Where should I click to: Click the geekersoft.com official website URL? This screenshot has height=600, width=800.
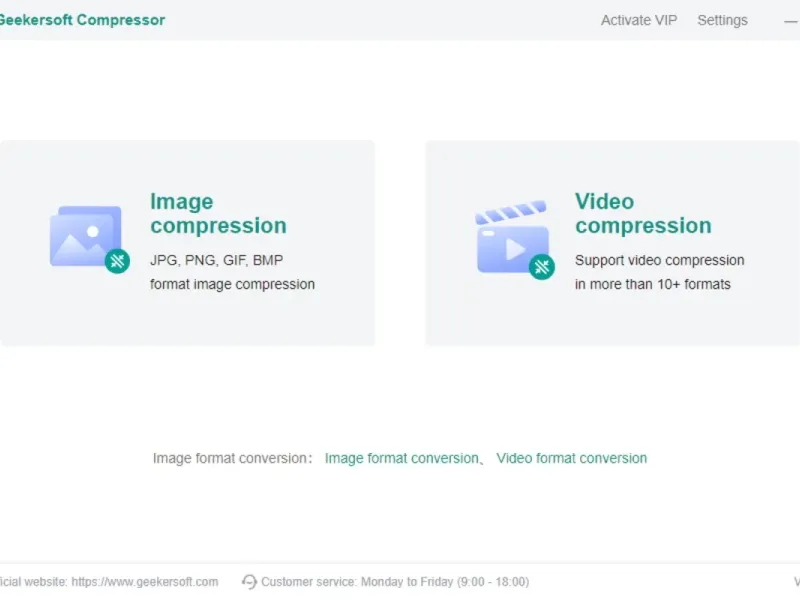145,582
